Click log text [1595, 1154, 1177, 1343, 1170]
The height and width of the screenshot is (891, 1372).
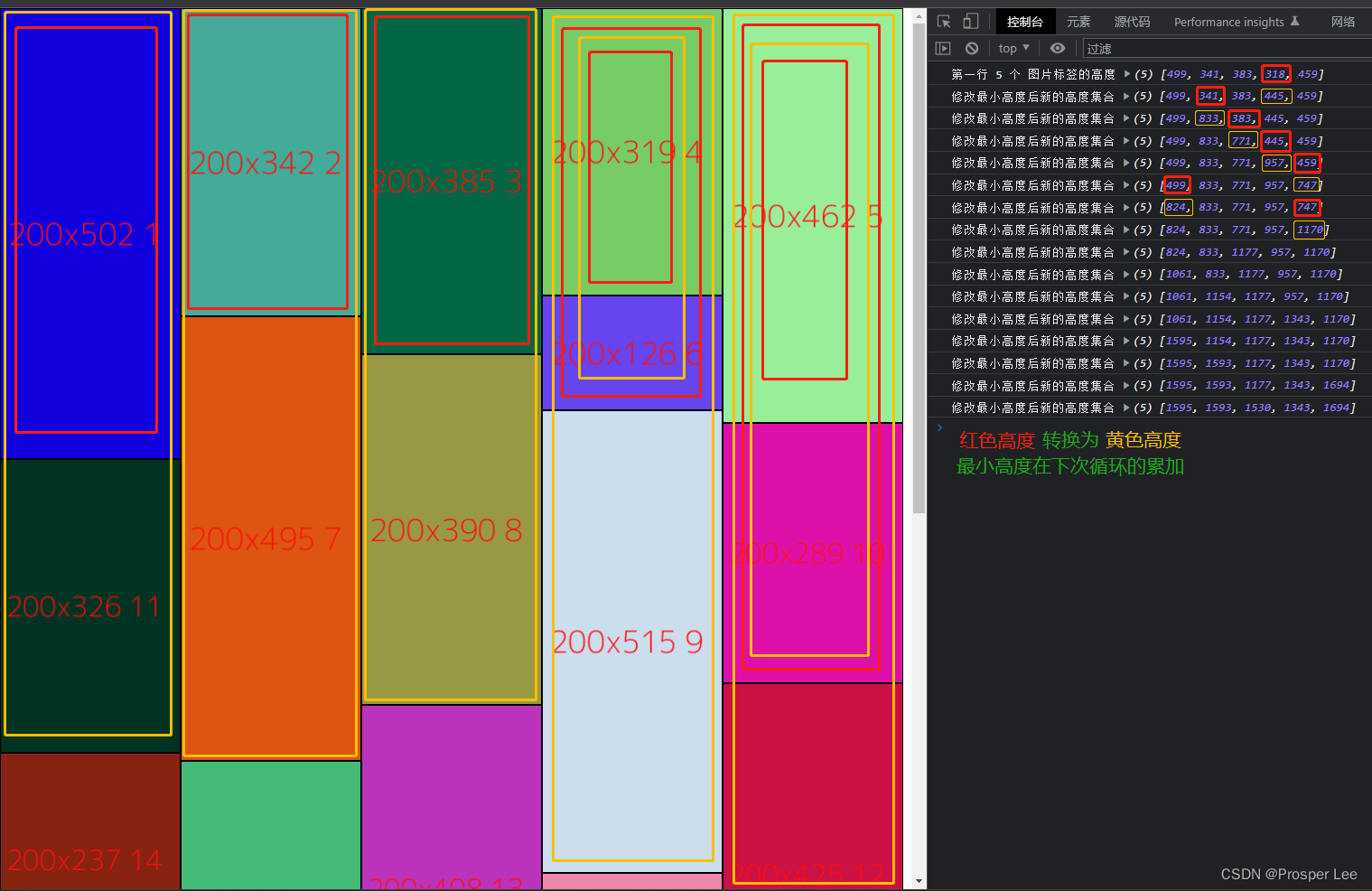(1258, 341)
